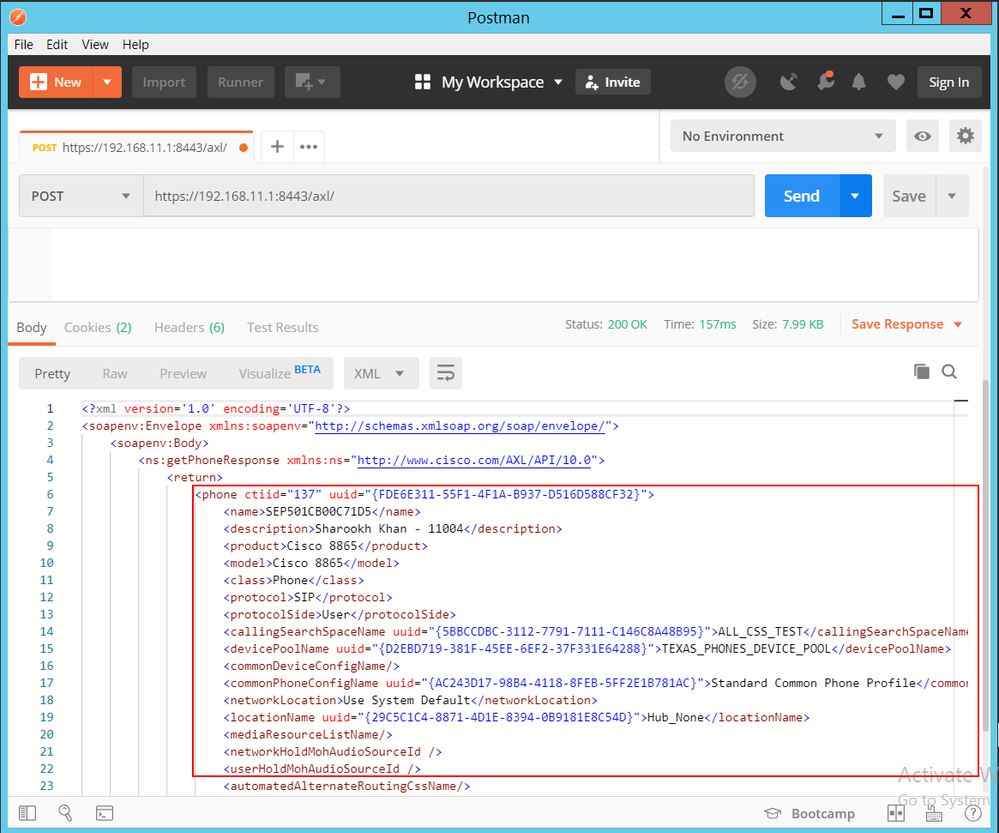
Task: Open the XML format dropdown
Action: [x=381, y=373]
